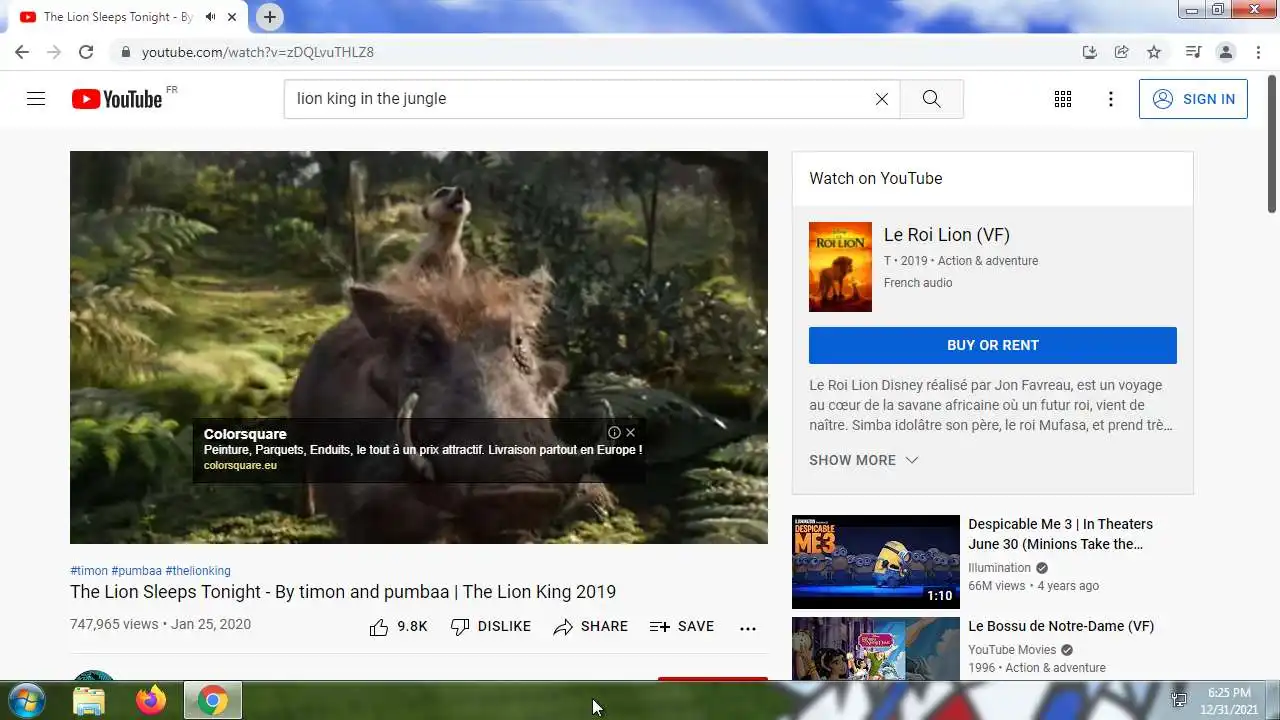Open colorsquare.eu ad link
The image size is (1280, 720).
pos(240,465)
